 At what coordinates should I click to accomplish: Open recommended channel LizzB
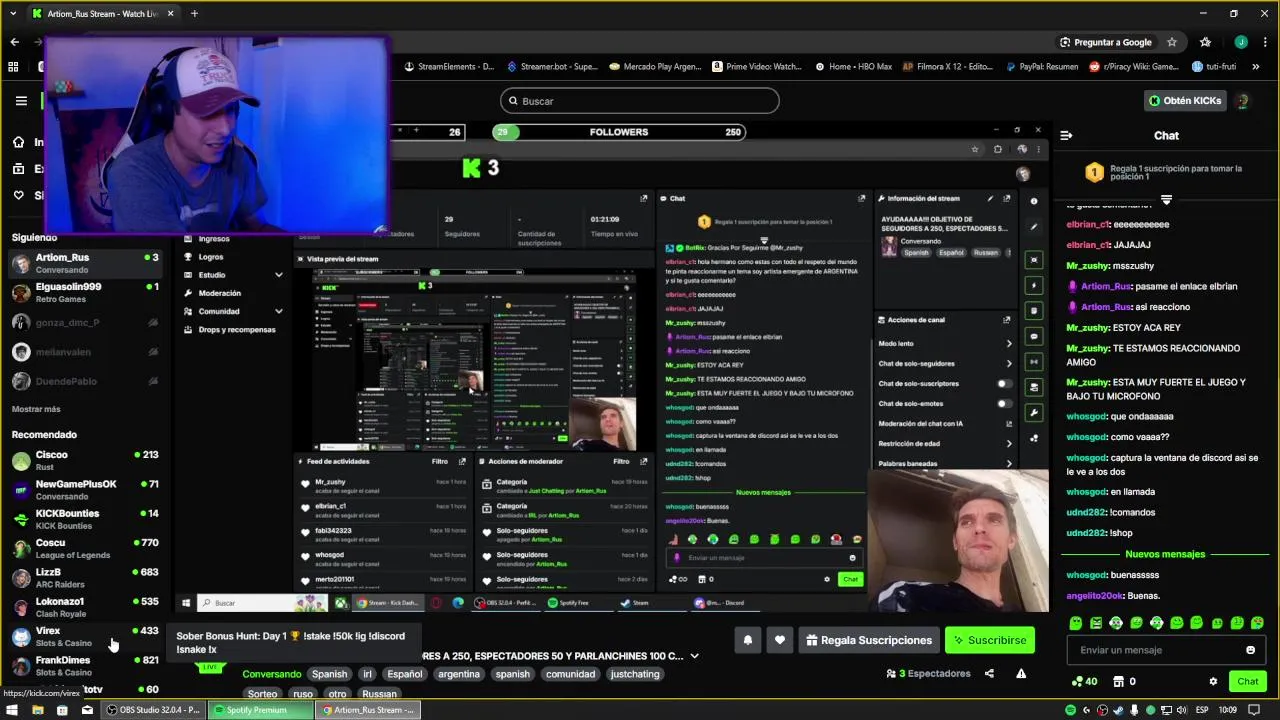[x=84, y=578]
